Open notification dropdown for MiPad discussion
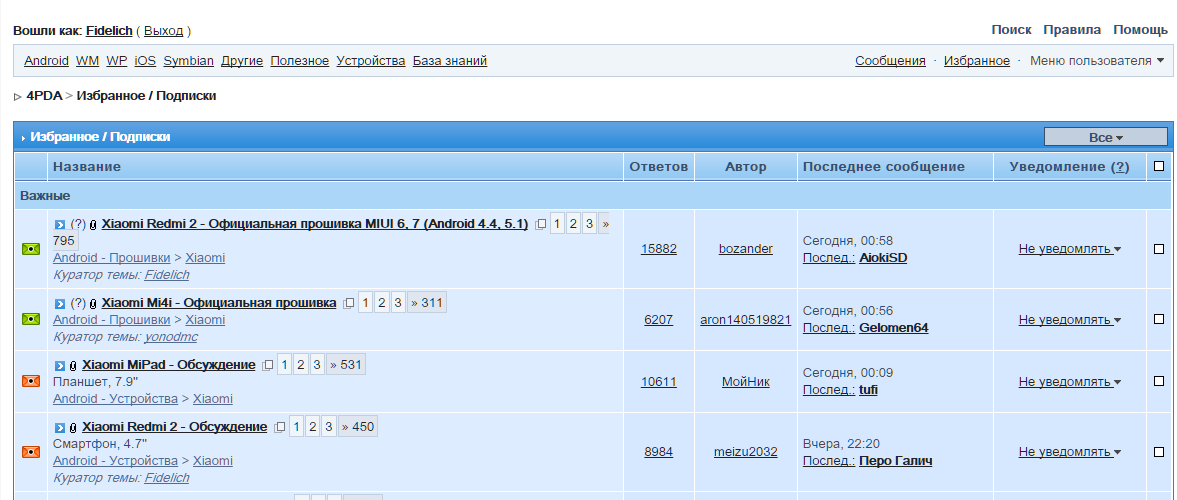The width and height of the screenshot is (1177, 500). (x=1070, y=381)
